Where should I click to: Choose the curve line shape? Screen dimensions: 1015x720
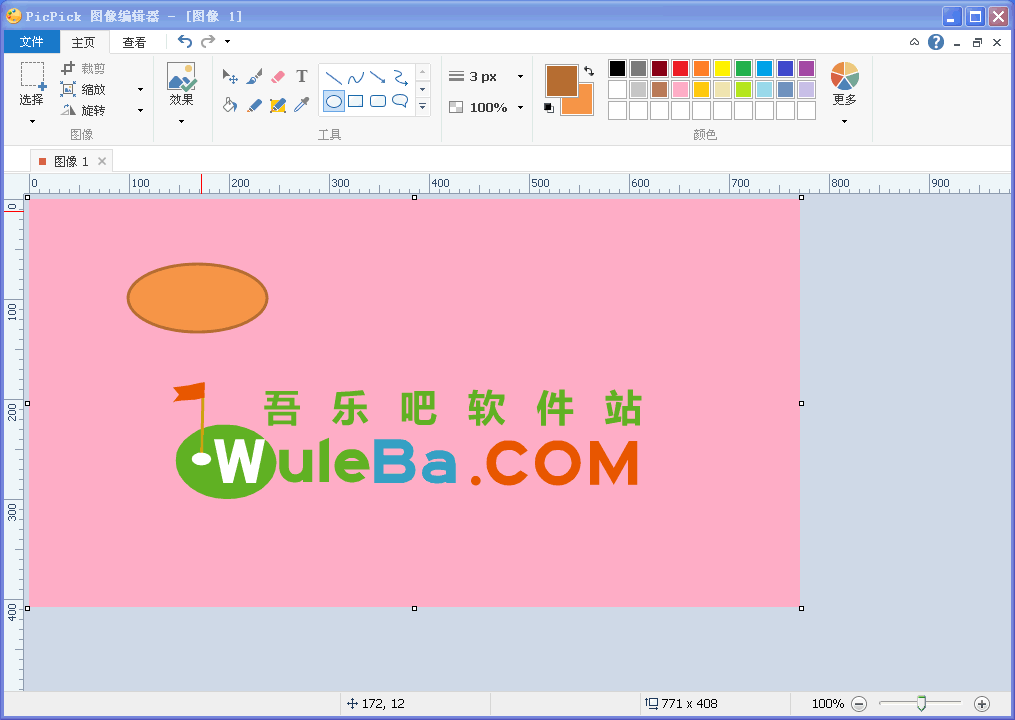[x=355, y=78]
